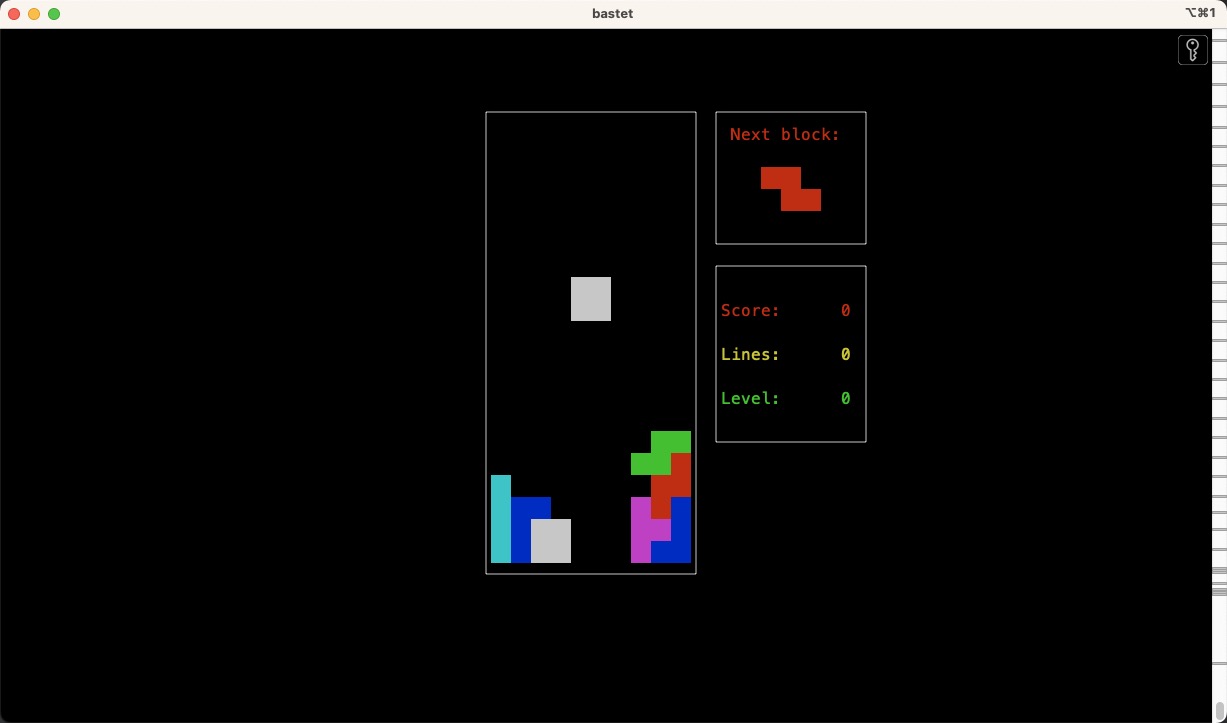This screenshot has width=1227, height=723.
Task: Click the "Next block:" label
Action: tap(784, 134)
